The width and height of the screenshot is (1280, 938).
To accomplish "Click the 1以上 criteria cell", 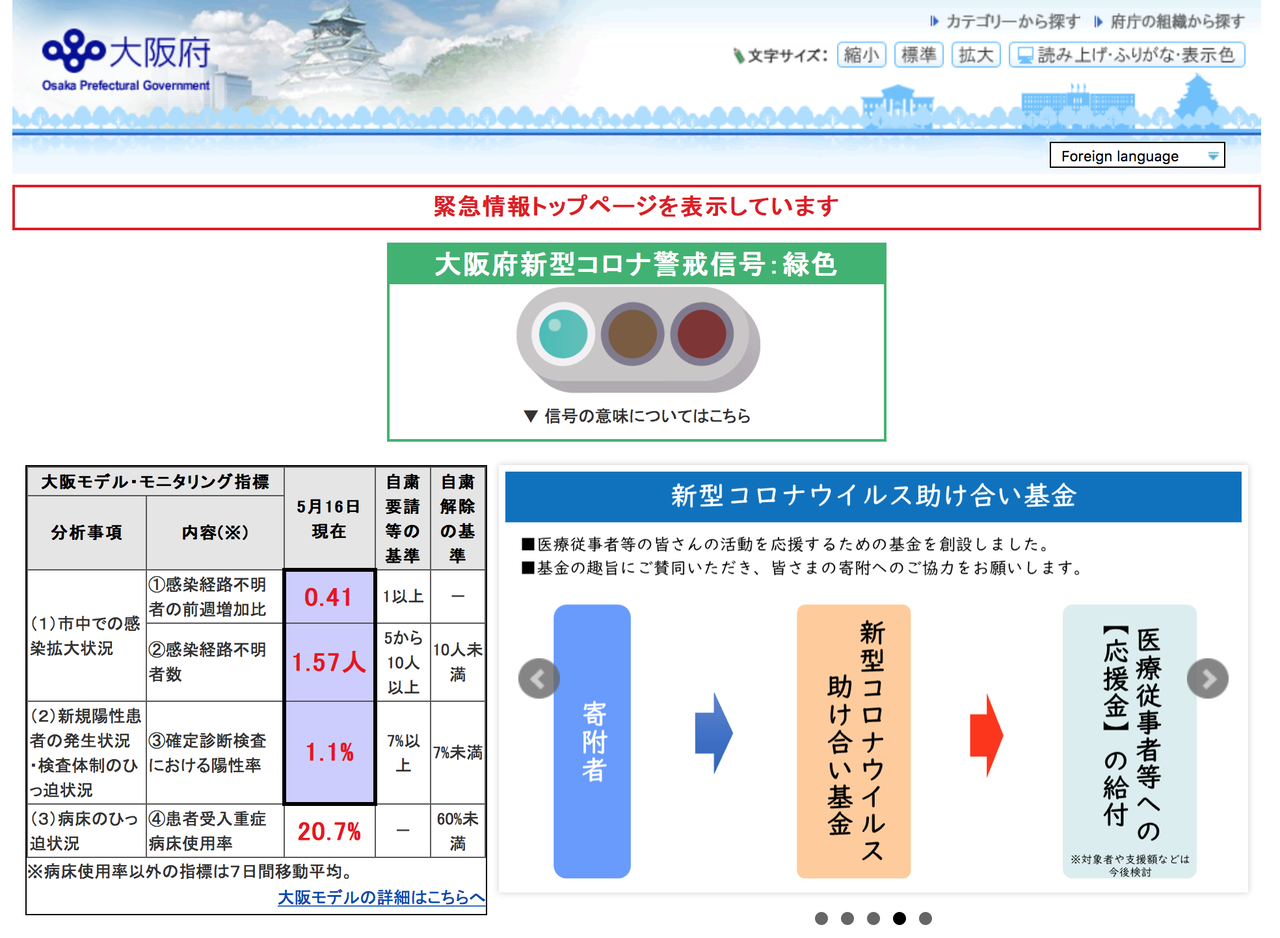I will (403, 597).
